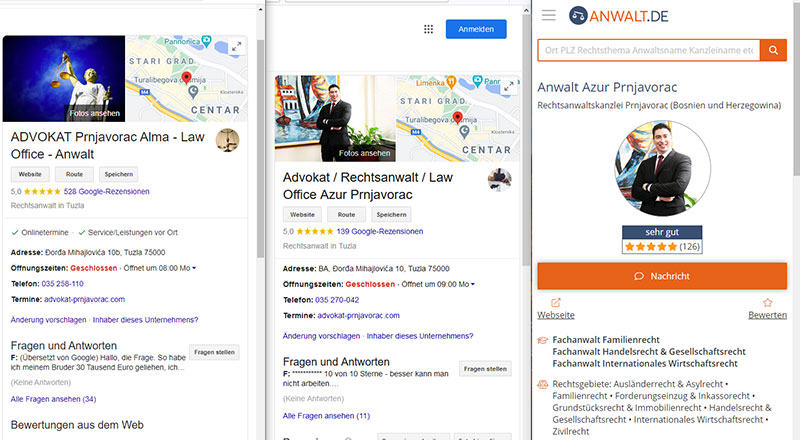The width and height of the screenshot is (800, 440).
Task: Expand opening hours dropdown 'Öffnet um 08:00 Mo'
Action: click(x=159, y=268)
